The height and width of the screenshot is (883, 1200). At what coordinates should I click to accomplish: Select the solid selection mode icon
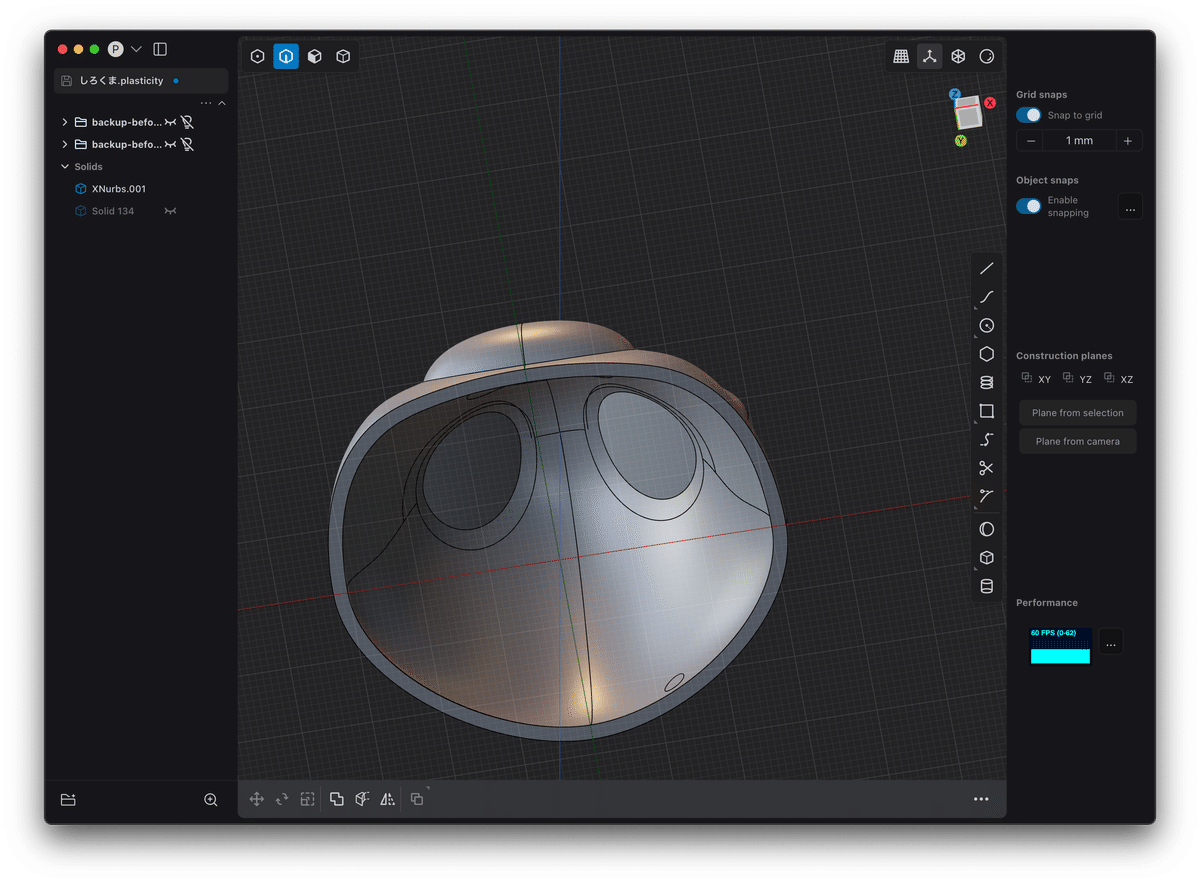[343, 57]
